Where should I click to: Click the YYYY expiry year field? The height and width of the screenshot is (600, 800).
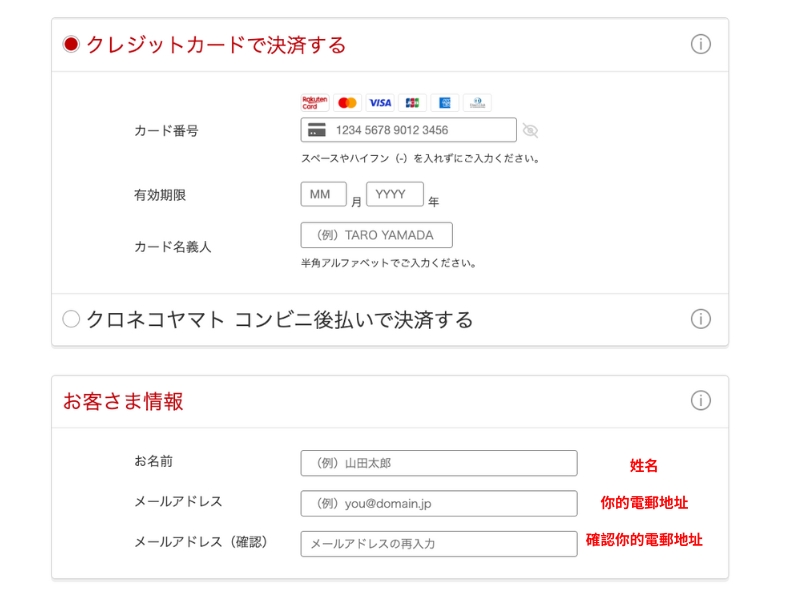tap(394, 194)
